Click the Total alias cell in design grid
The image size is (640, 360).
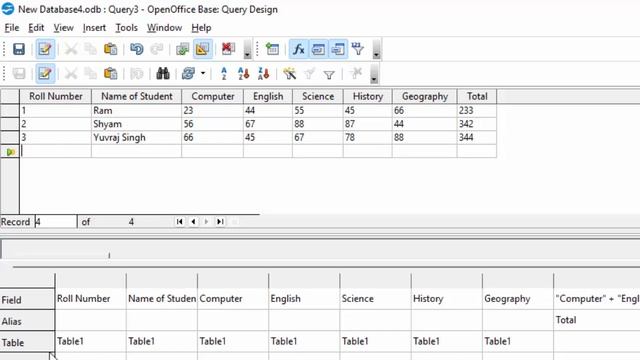(597, 320)
